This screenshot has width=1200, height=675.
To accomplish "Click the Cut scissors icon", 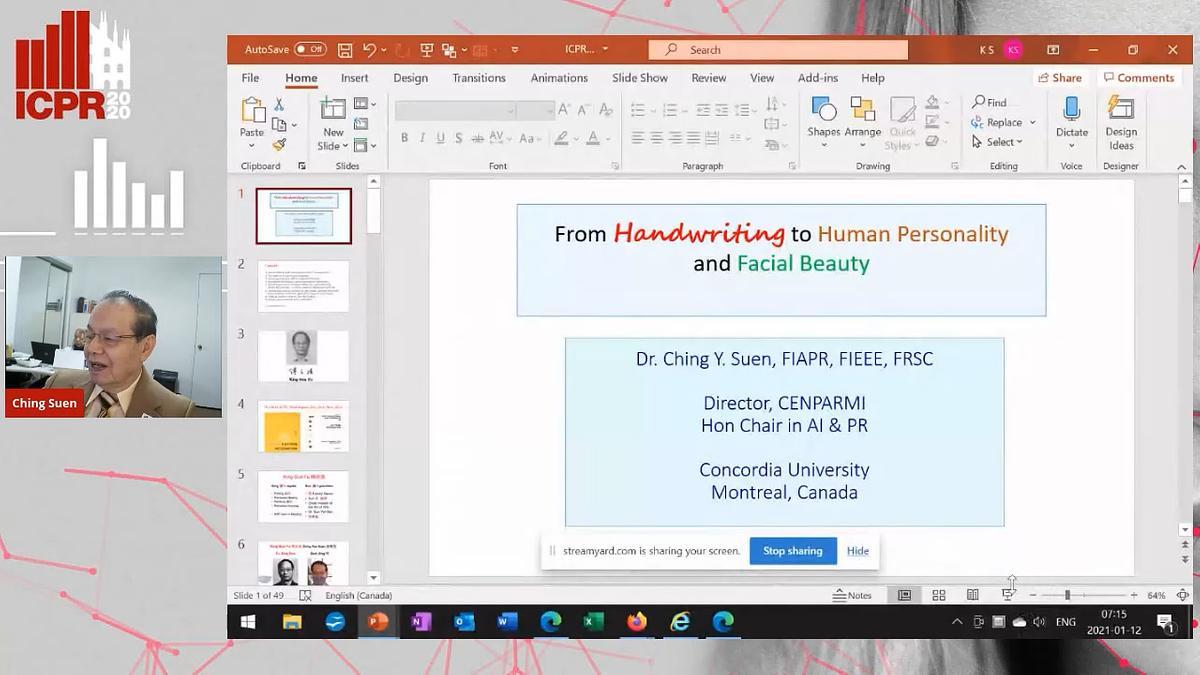I will [279, 104].
